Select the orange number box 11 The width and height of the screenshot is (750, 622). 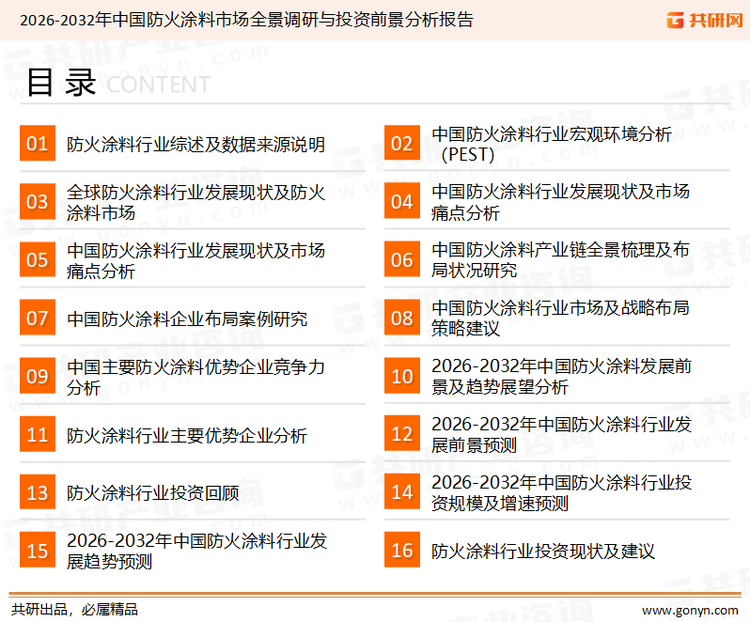(37, 434)
